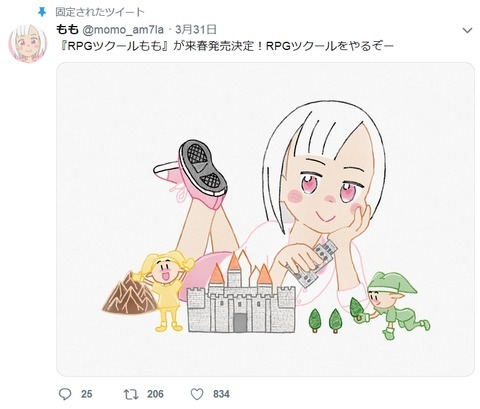Click the reply speech bubble icon
The height and width of the screenshot is (409, 480).
pyautogui.click(x=65, y=394)
